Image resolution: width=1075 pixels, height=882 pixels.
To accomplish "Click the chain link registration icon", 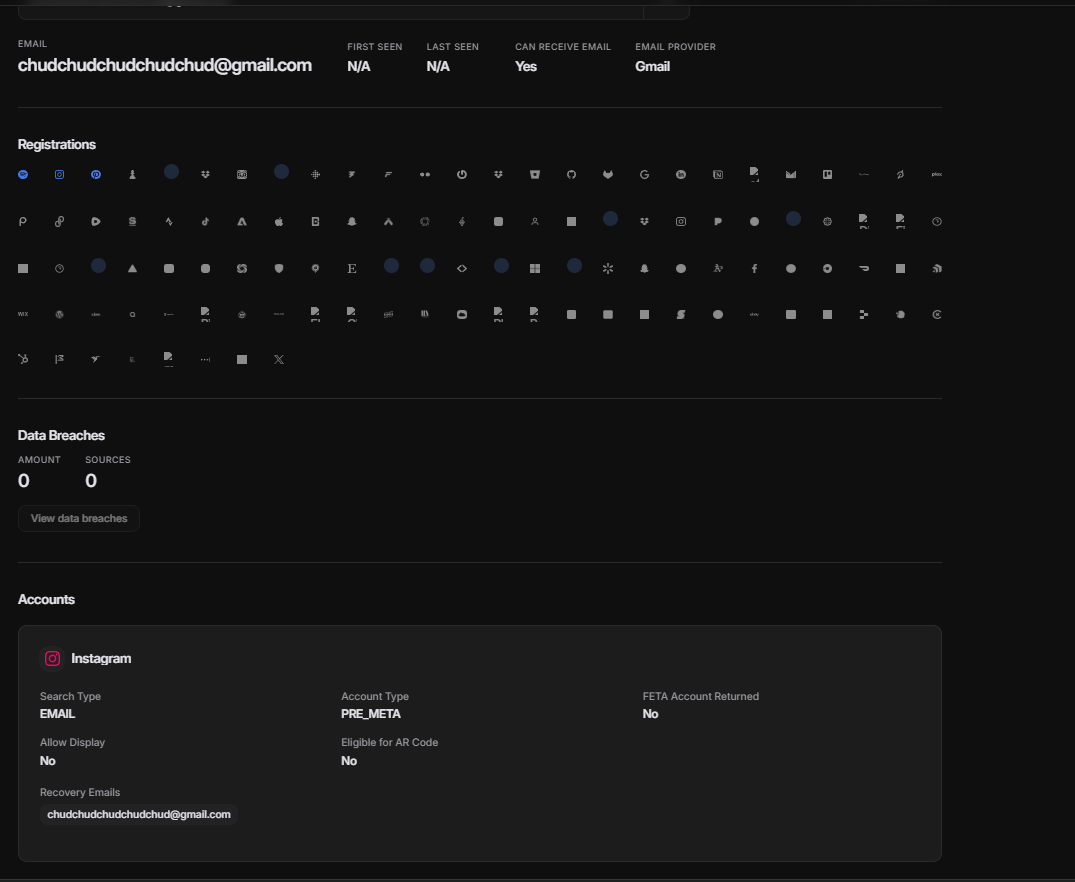I will (60, 222).
